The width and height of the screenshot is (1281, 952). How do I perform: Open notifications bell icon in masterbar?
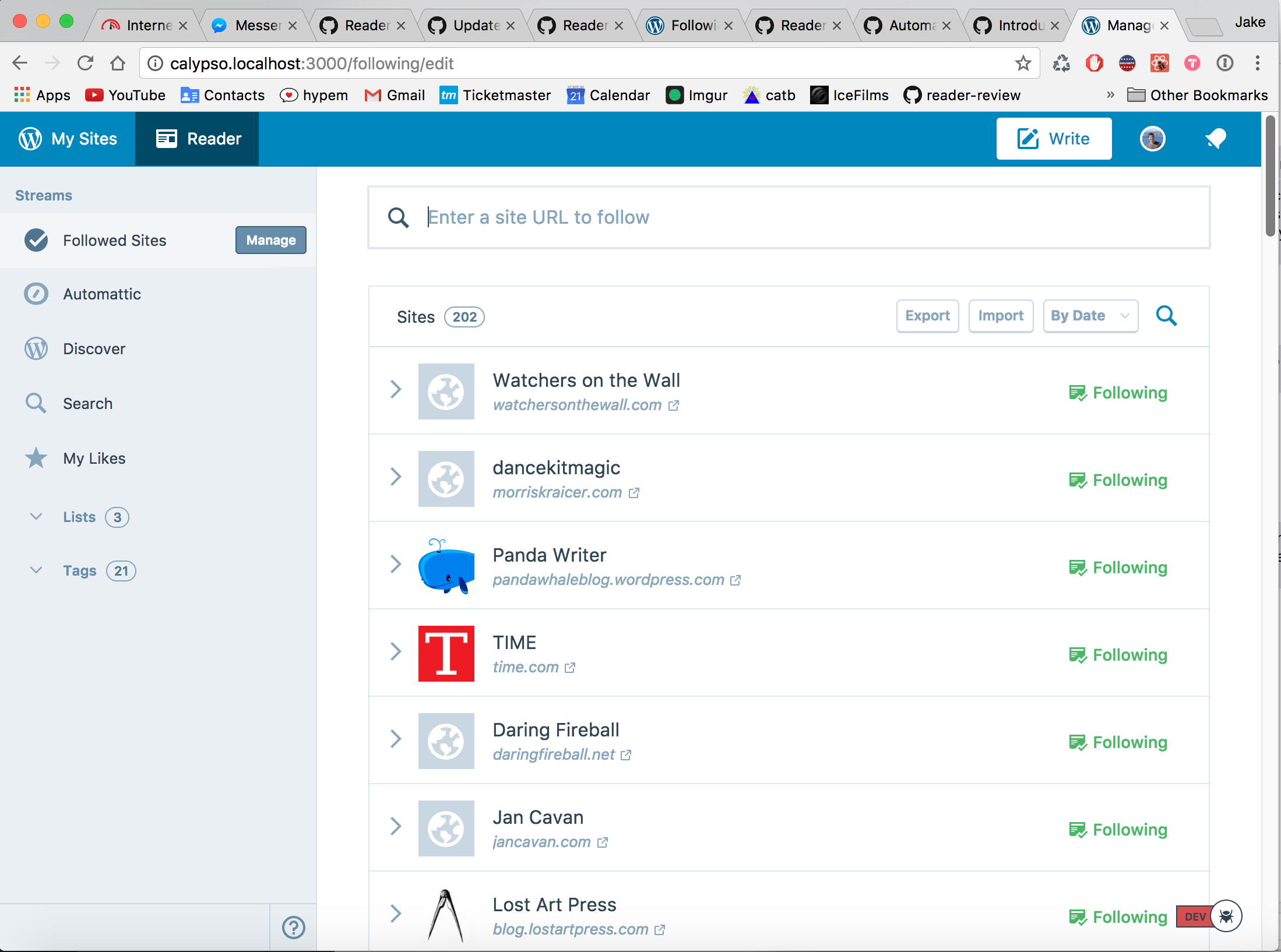pos(1215,139)
